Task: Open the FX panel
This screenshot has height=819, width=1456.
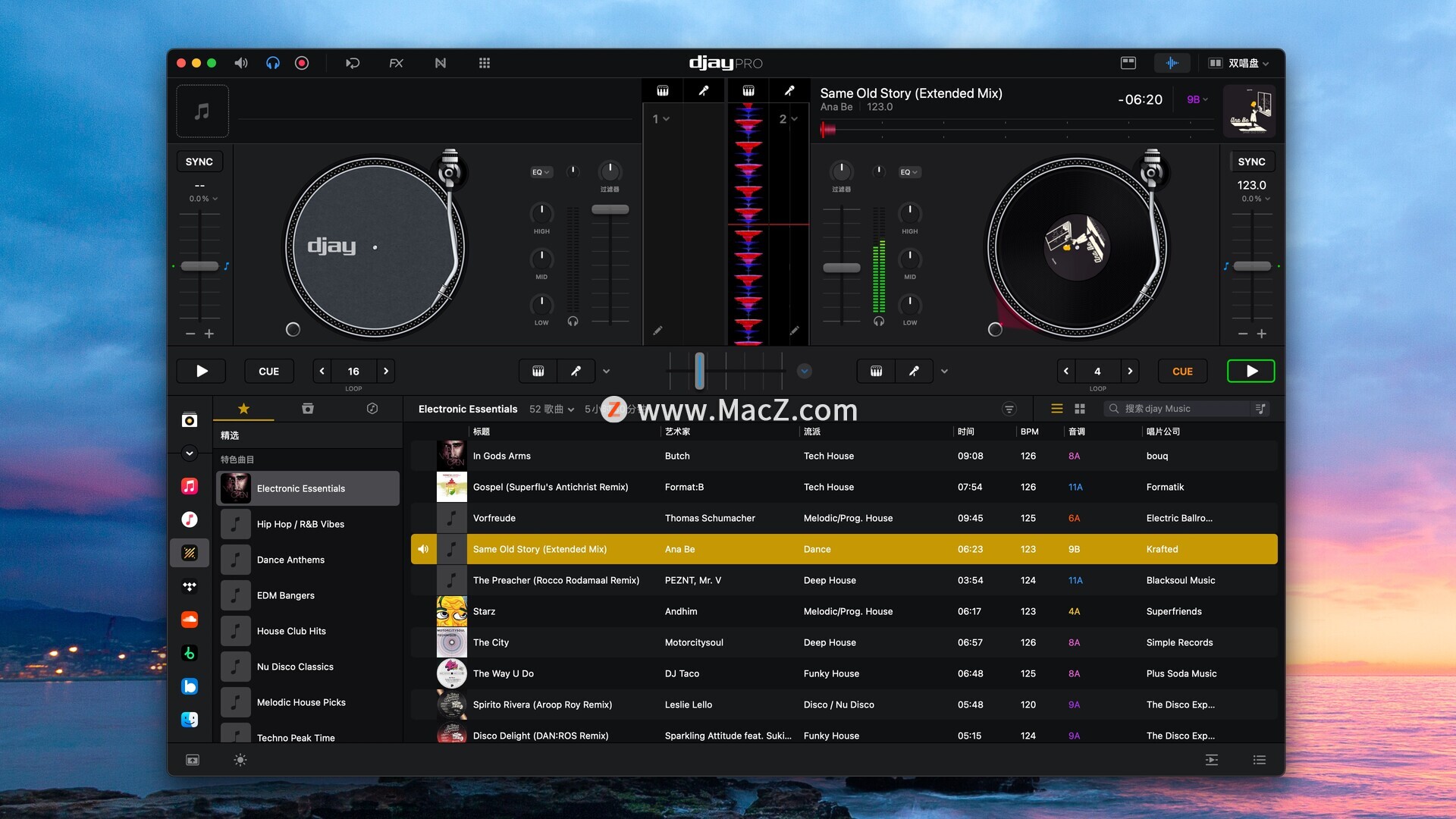Action: pyautogui.click(x=396, y=63)
